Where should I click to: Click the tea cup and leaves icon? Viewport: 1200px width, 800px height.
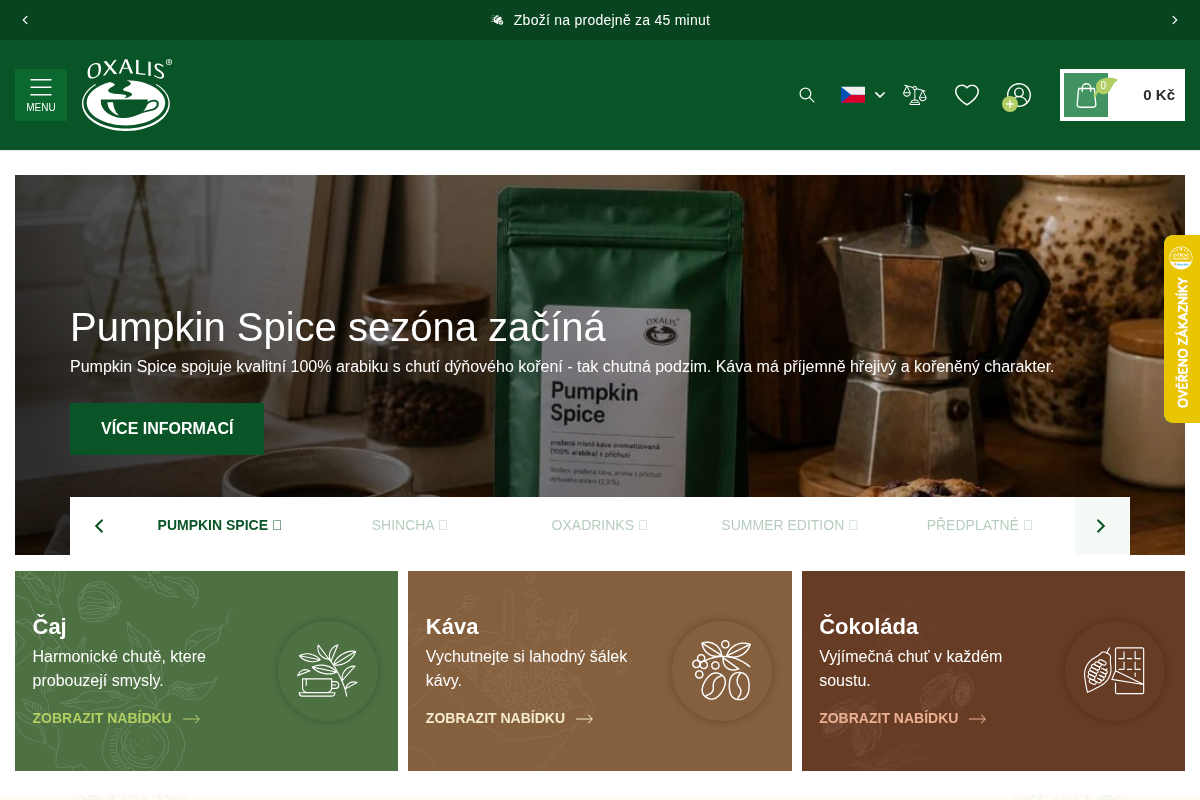point(328,671)
